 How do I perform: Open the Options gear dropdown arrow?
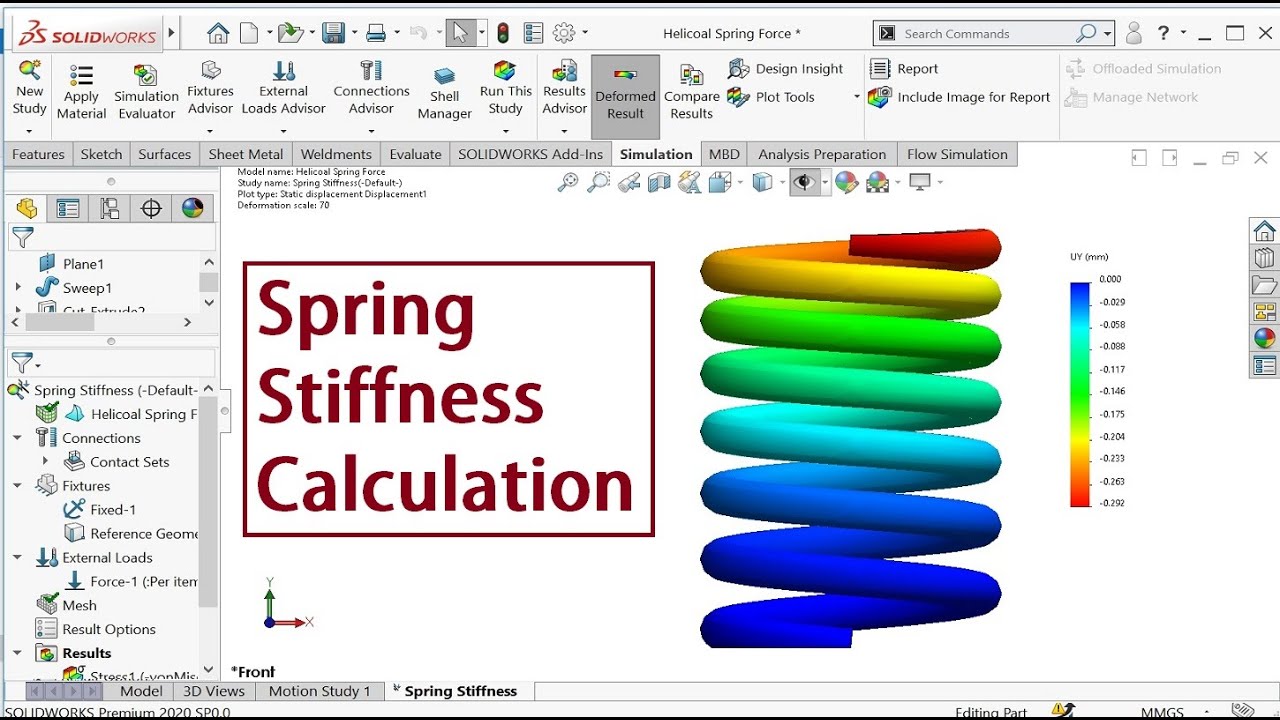click(585, 33)
